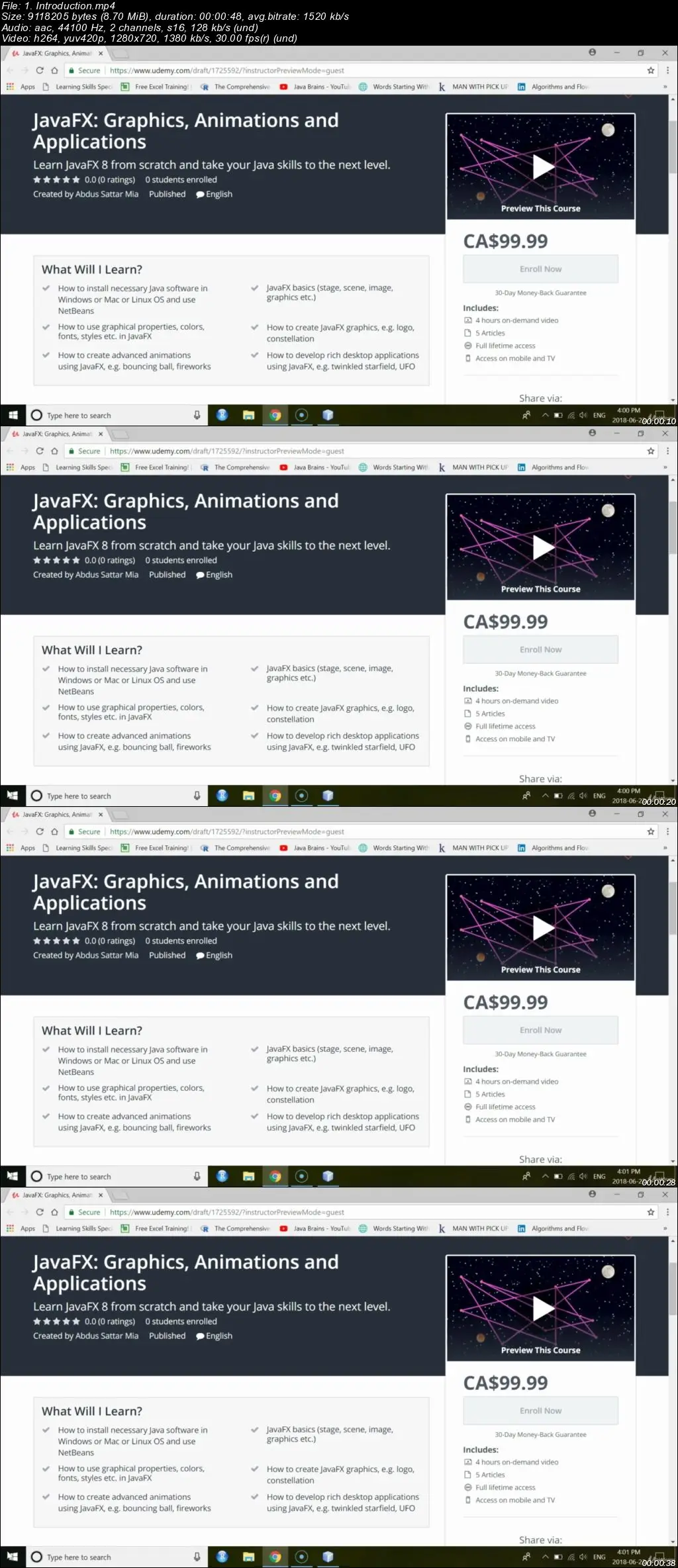Viewport: 678px width, 1568px height.
Task: Click Abdus Sattar Mia link, frame 00:00:10
Action: point(107,194)
